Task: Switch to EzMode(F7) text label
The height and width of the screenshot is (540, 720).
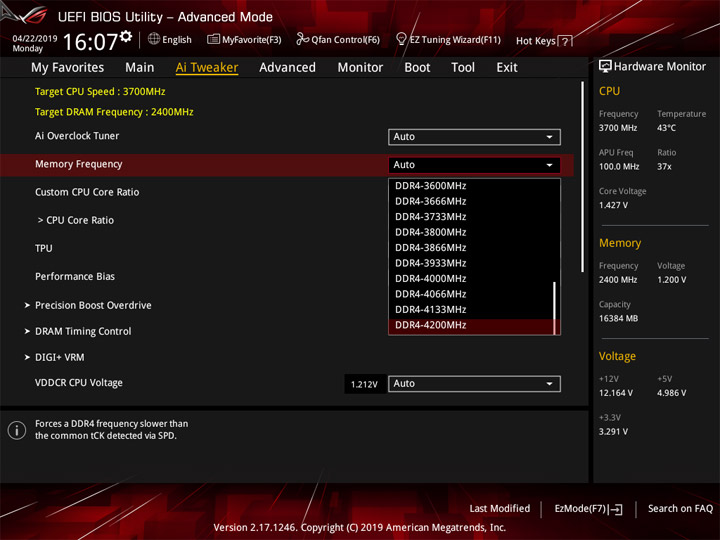Action: click(580, 508)
